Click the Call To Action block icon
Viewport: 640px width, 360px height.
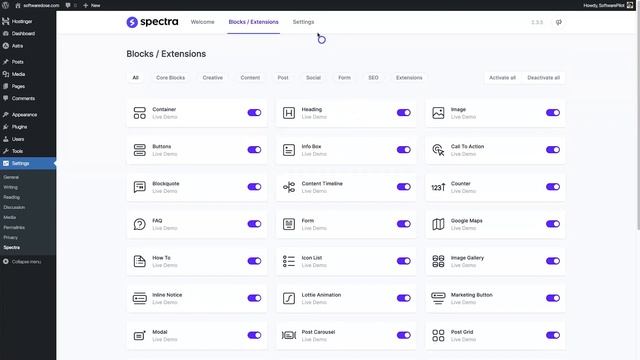click(x=438, y=150)
